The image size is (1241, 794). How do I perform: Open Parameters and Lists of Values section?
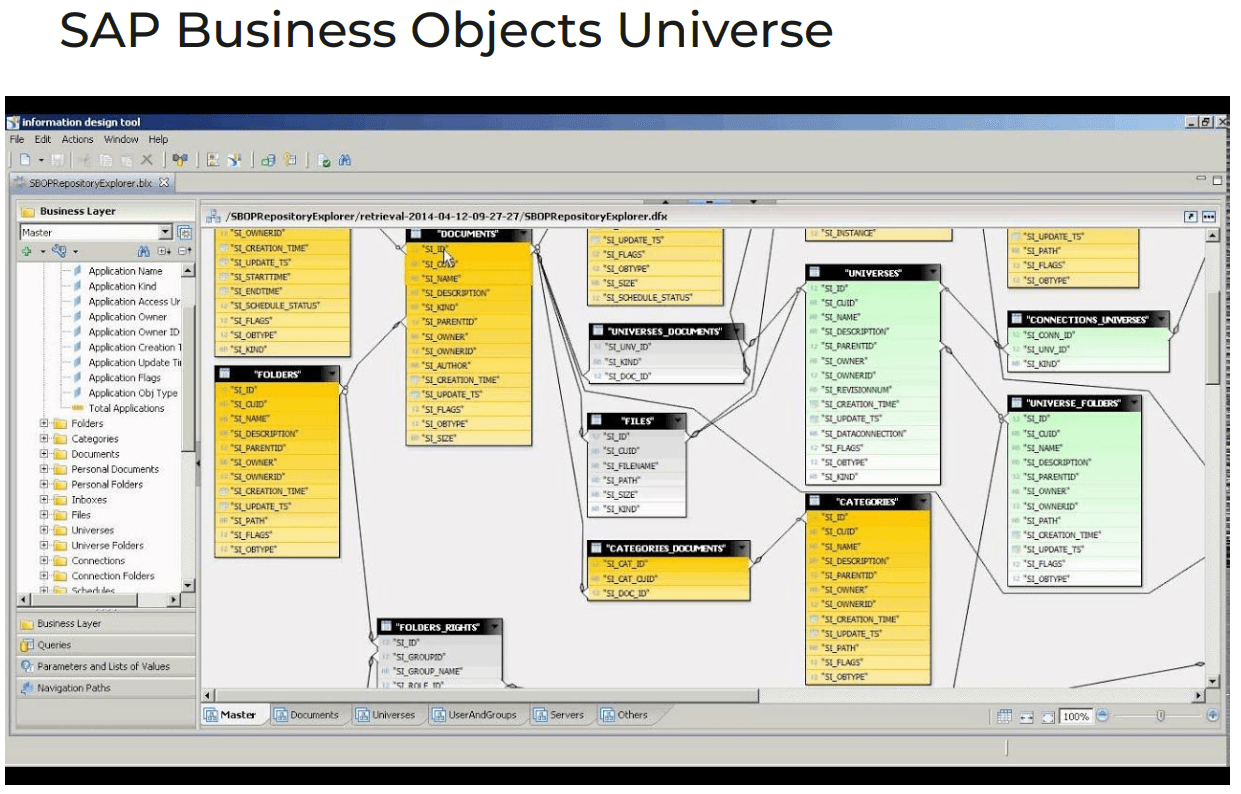(106, 666)
